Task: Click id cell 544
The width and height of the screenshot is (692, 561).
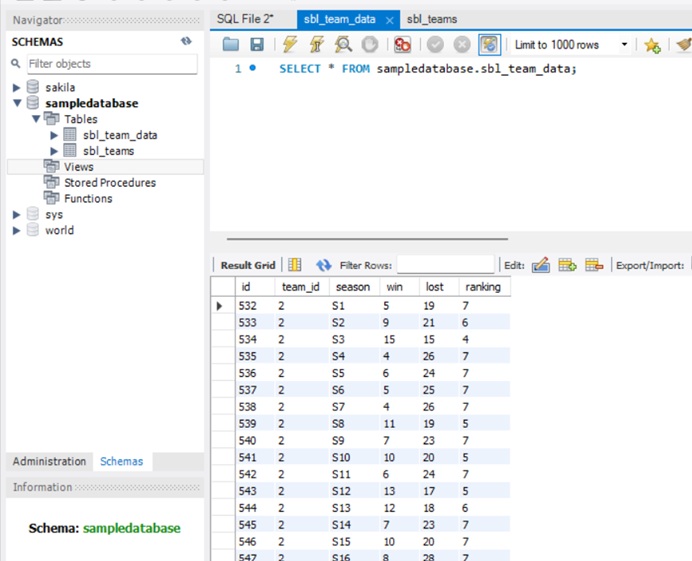Action: click(256, 508)
